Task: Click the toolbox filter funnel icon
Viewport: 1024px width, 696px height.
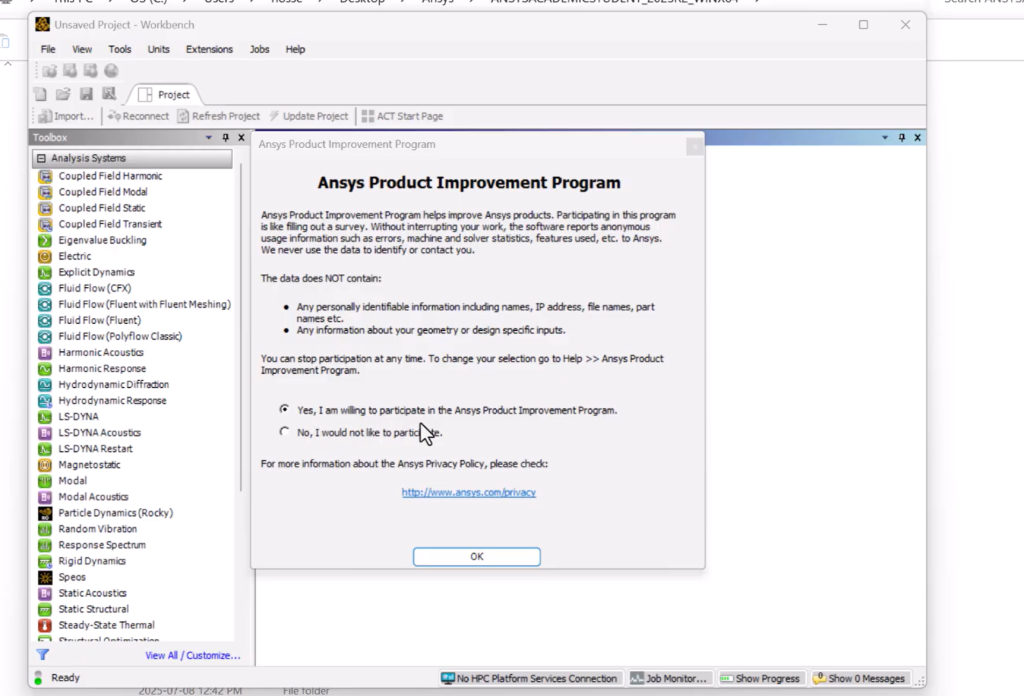Action: (x=43, y=655)
